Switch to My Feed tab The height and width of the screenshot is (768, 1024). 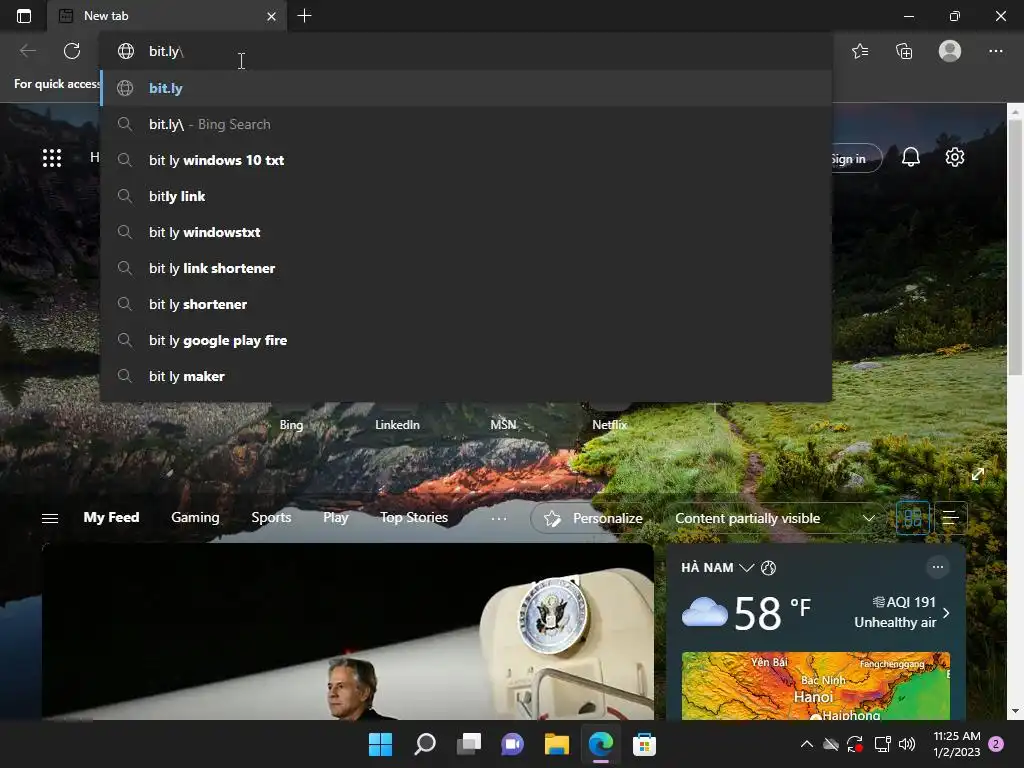(111, 517)
